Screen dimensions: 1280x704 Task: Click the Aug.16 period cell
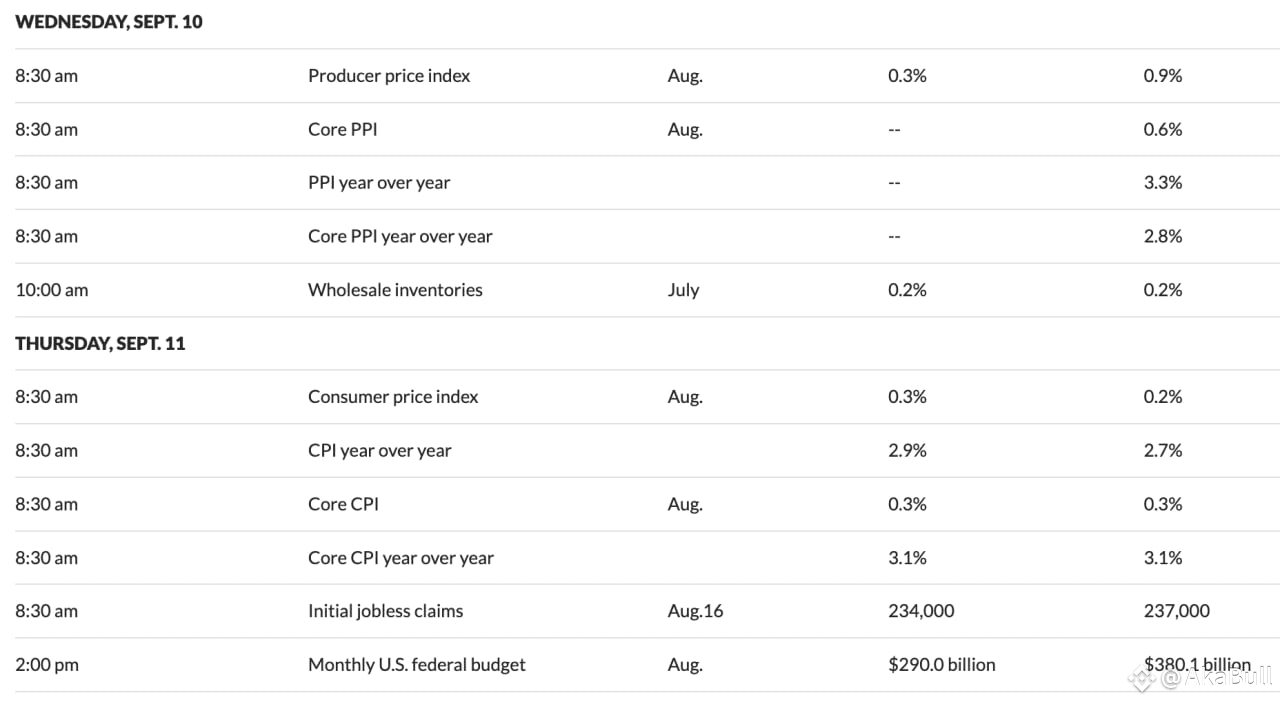point(695,611)
